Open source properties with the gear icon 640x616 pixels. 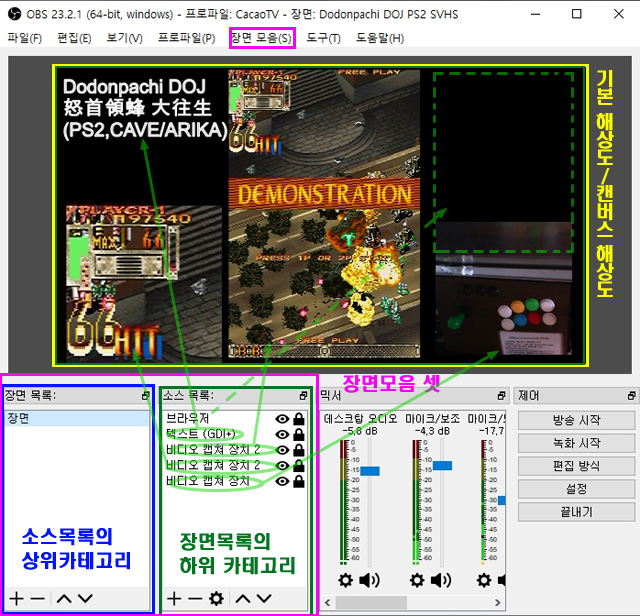click(216, 599)
